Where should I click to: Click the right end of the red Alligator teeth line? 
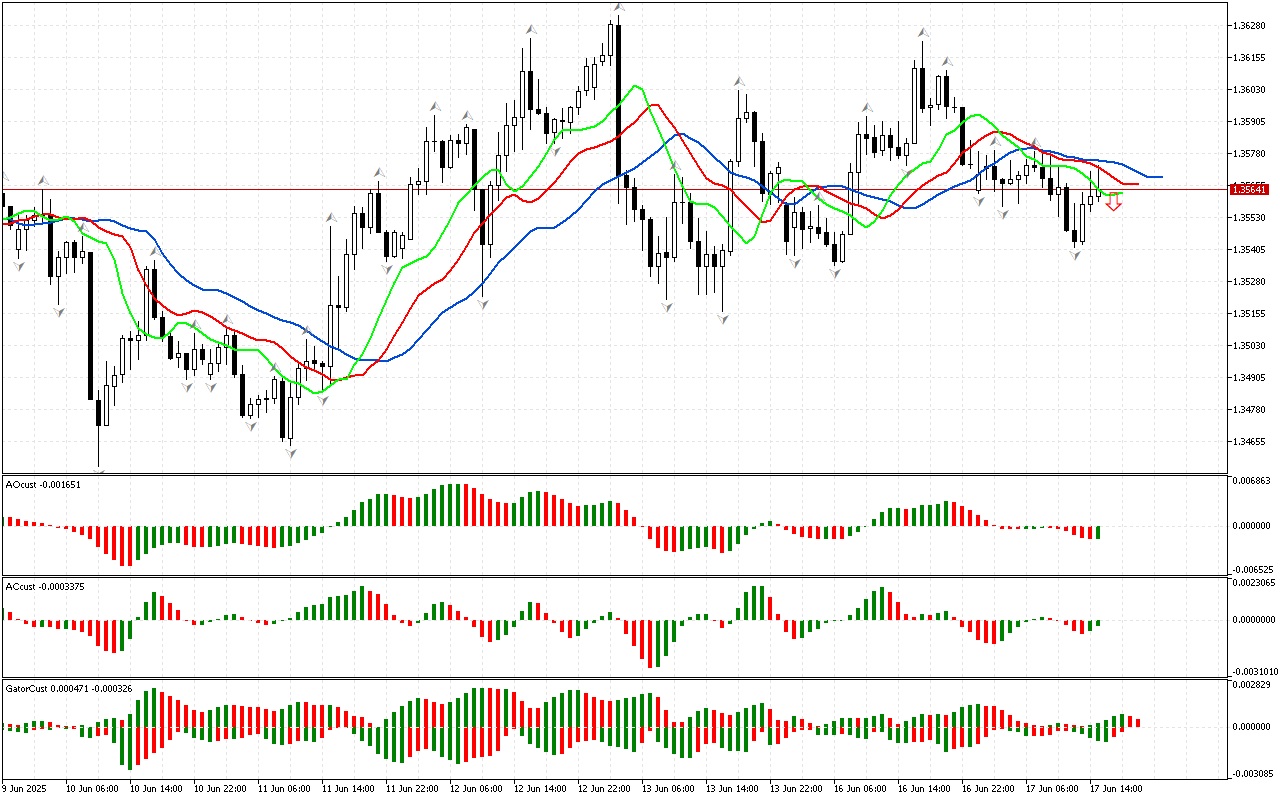tap(1137, 184)
